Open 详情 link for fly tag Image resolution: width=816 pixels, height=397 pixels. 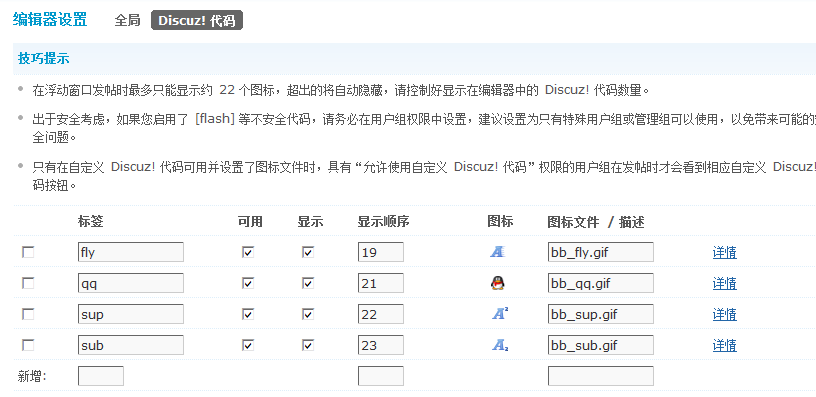click(x=724, y=253)
